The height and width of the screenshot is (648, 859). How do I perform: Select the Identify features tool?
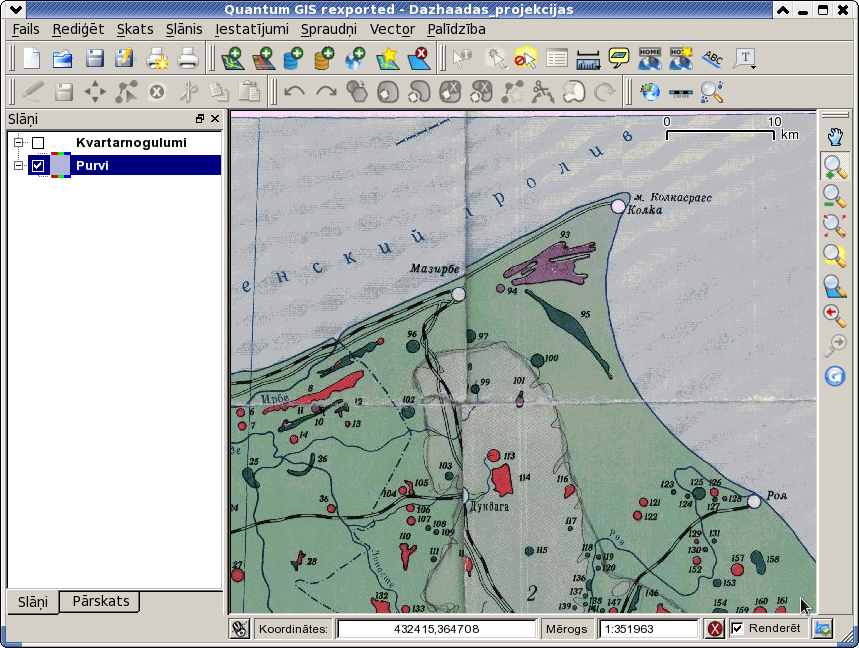pos(462,58)
